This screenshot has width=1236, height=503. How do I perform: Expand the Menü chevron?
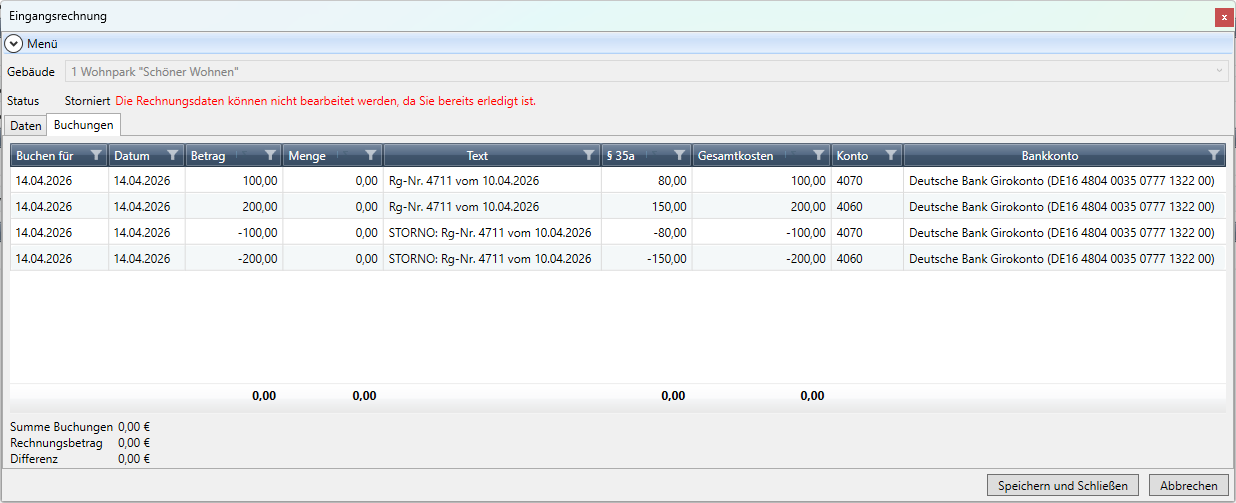point(14,44)
